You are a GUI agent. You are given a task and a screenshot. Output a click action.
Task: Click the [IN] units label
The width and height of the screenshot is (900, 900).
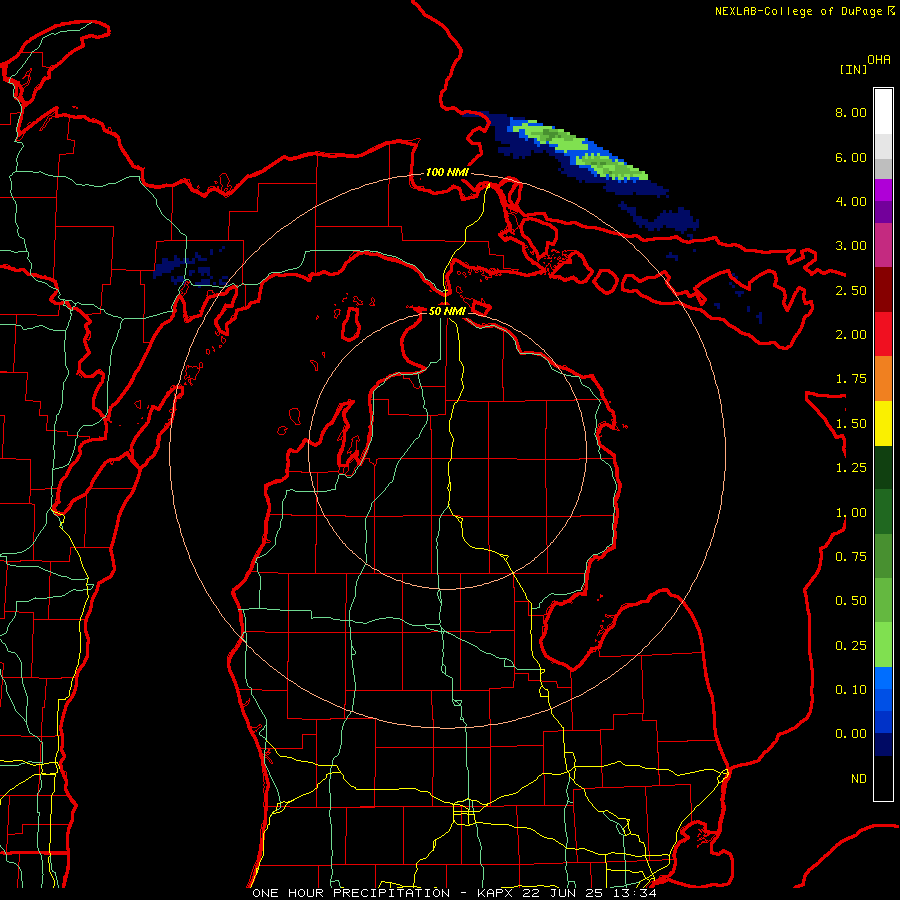coord(853,69)
